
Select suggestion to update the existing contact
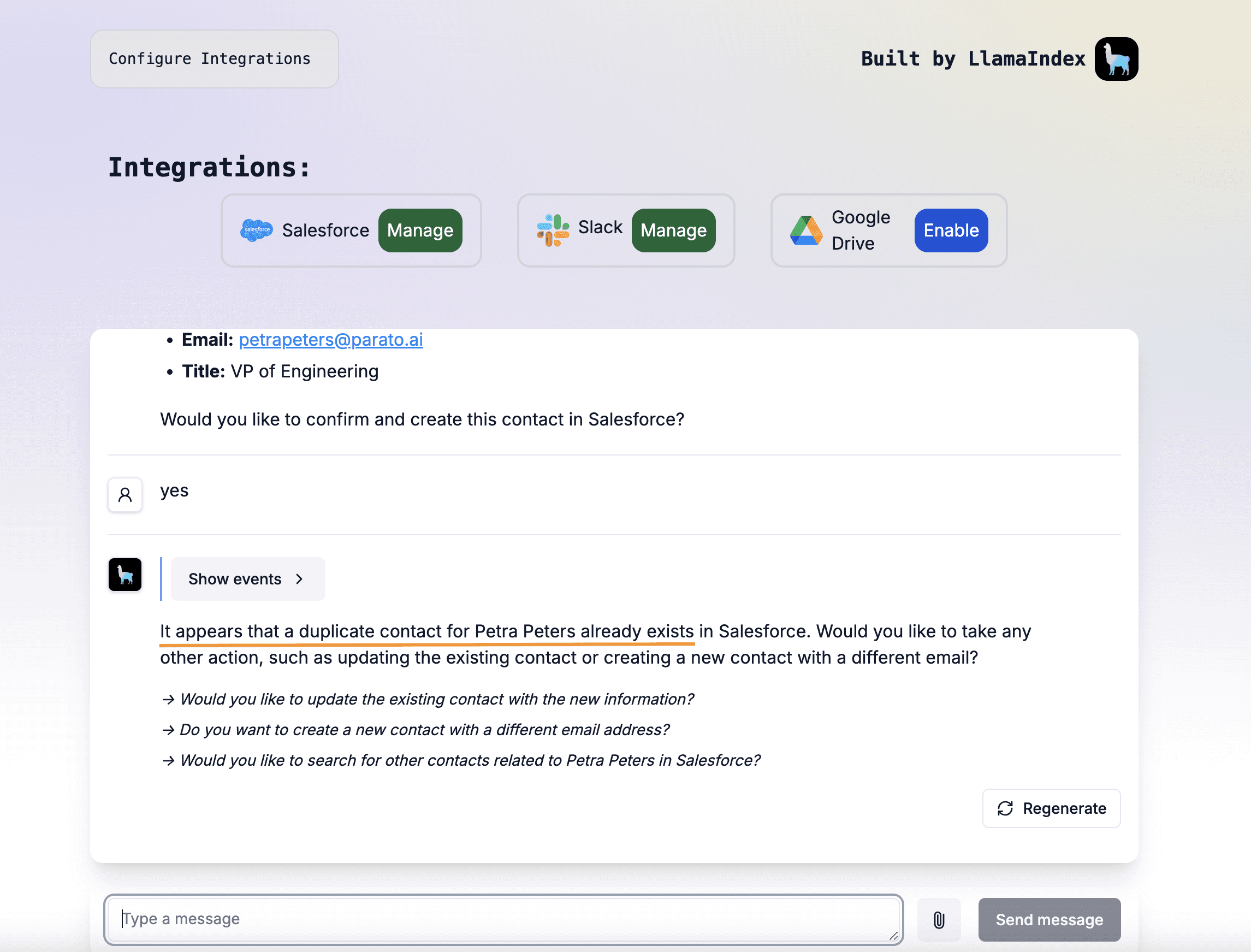point(436,699)
